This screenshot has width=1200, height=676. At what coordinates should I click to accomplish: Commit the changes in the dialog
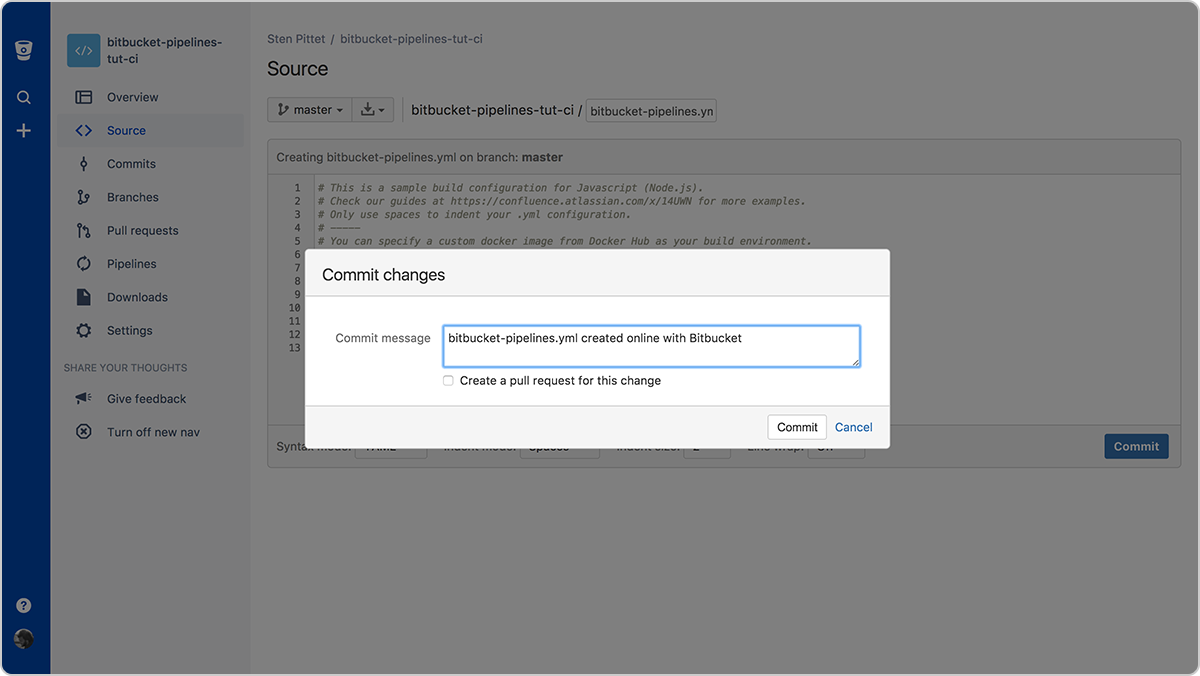click(796, 427)
